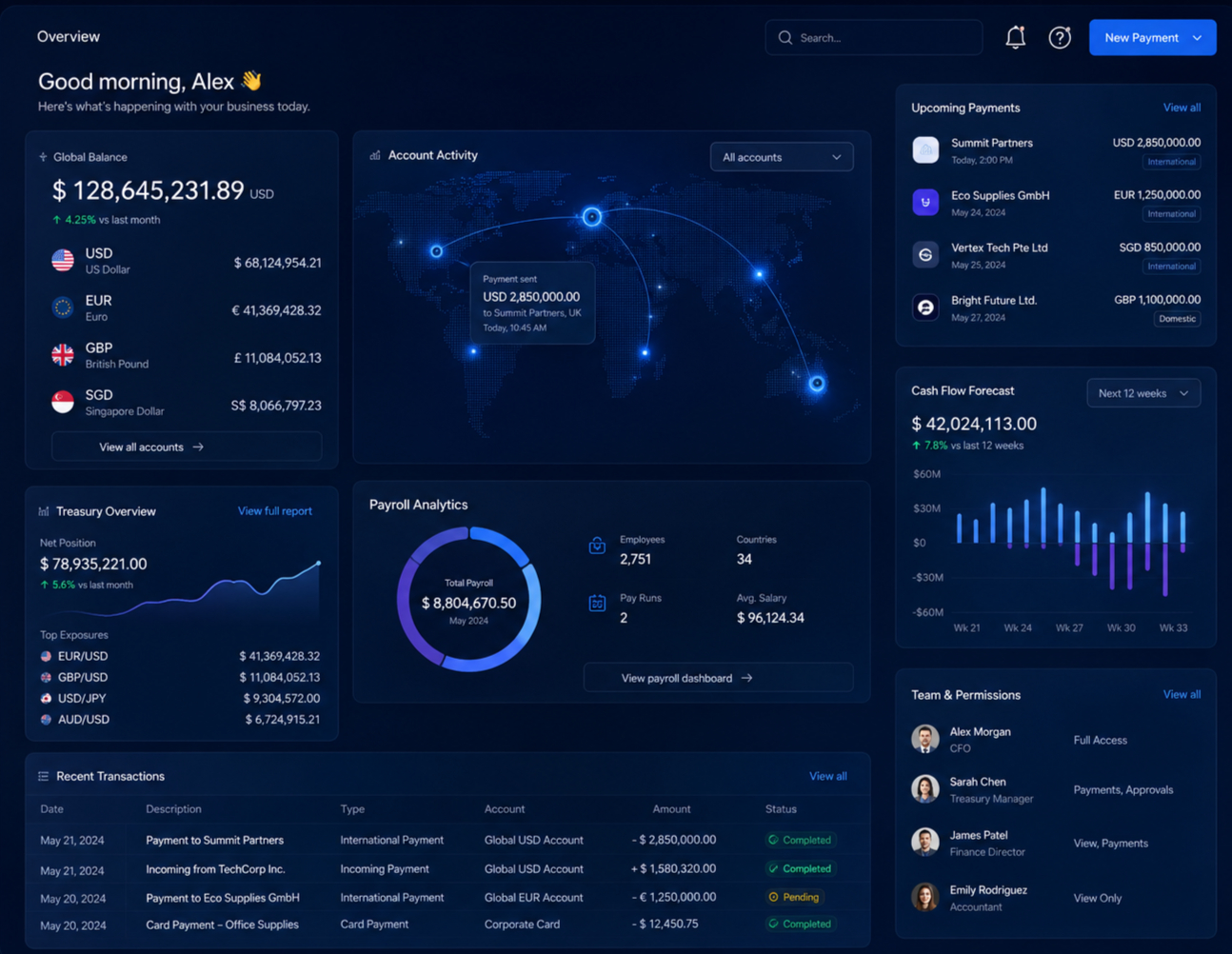Click the Pay Runs calendar icon
The height and width of the screenshot is (954, 1232).
[597, 604]
